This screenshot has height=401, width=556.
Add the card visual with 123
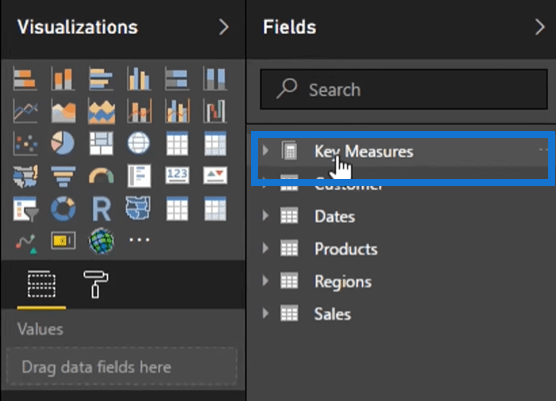coord(177,176)
